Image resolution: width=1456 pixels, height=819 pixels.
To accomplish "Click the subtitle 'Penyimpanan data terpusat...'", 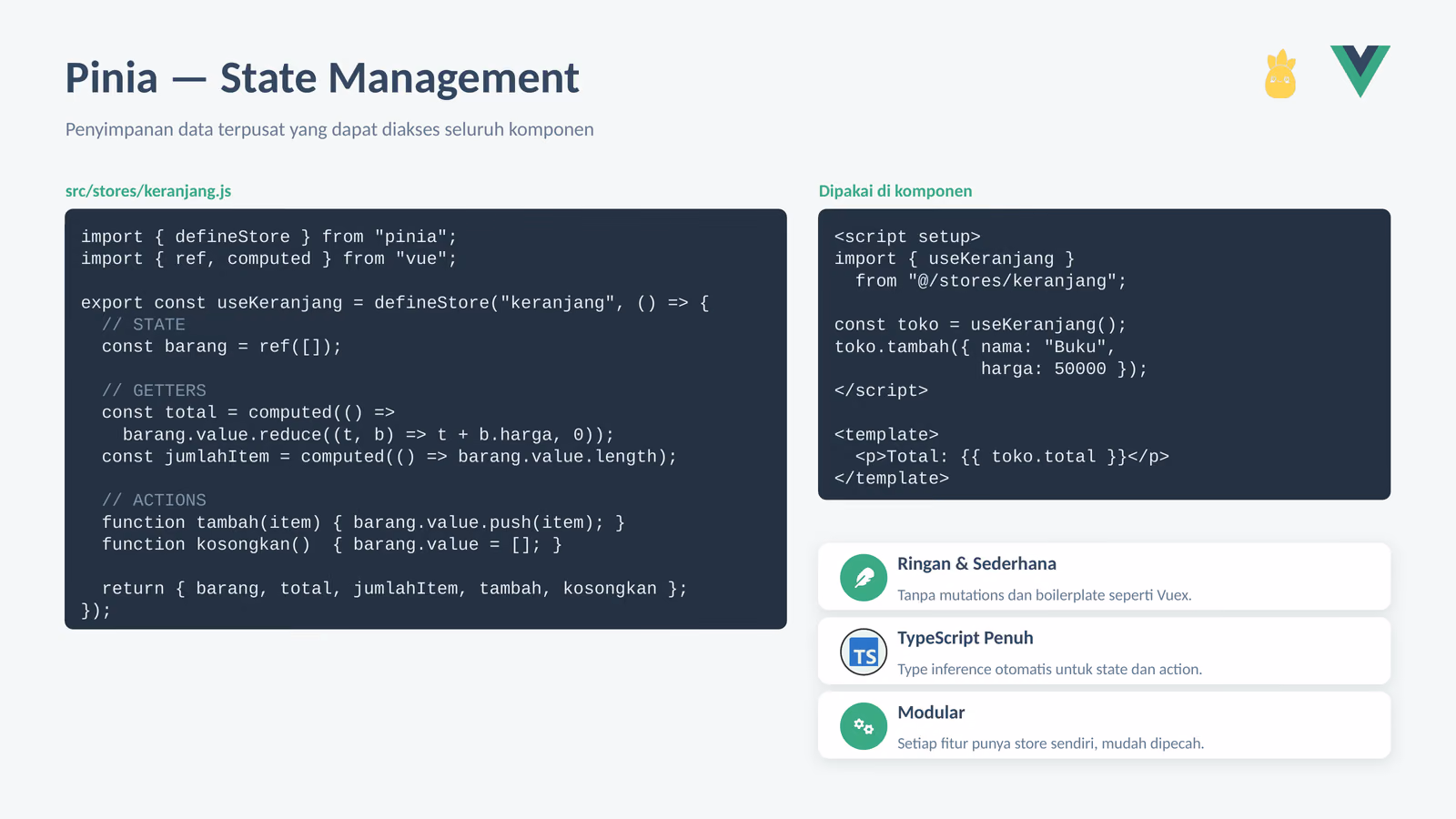I will point(329,129).
